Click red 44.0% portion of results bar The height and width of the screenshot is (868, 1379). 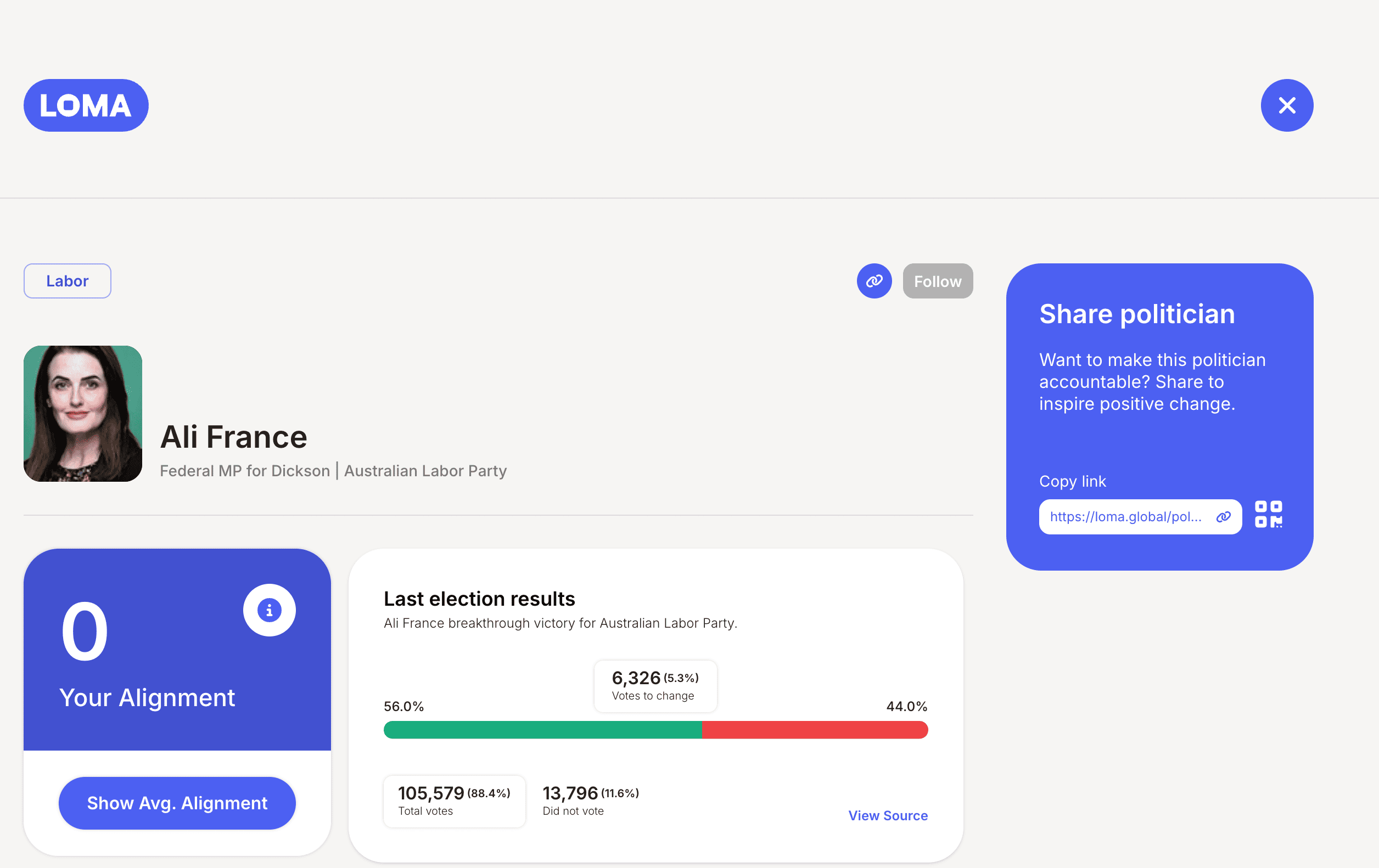[x=814, y=730]
